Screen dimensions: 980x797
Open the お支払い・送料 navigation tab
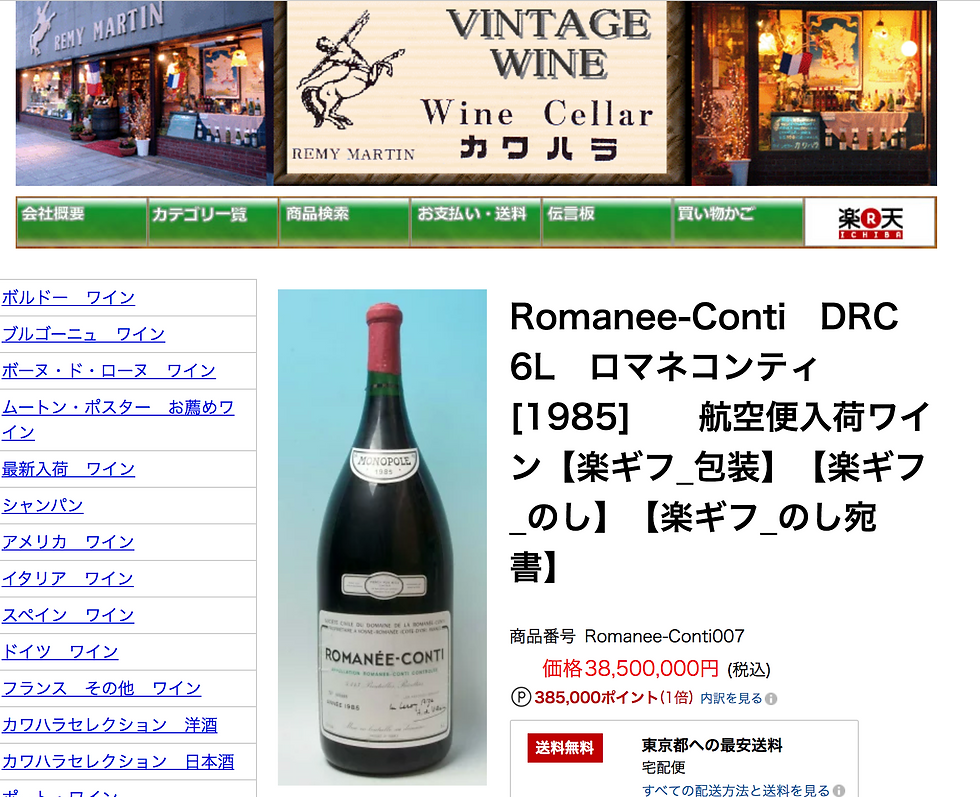coord(476,222)
